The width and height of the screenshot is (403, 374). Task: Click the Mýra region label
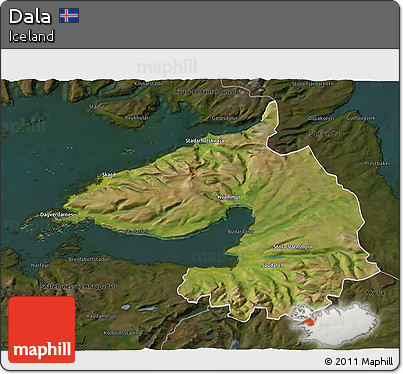click(x=375, y=293)
